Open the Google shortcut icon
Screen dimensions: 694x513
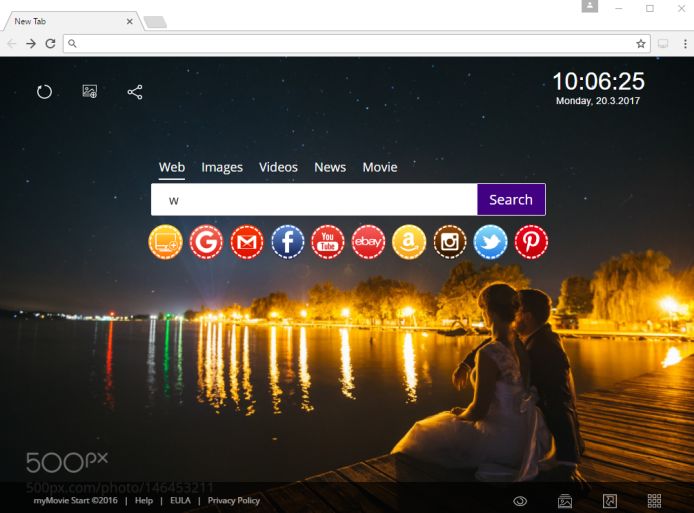tap(206, 242)
